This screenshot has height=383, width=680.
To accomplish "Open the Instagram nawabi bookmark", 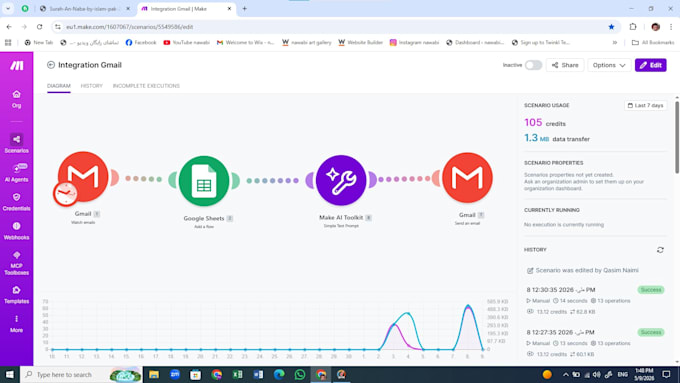I will [414, 43].
